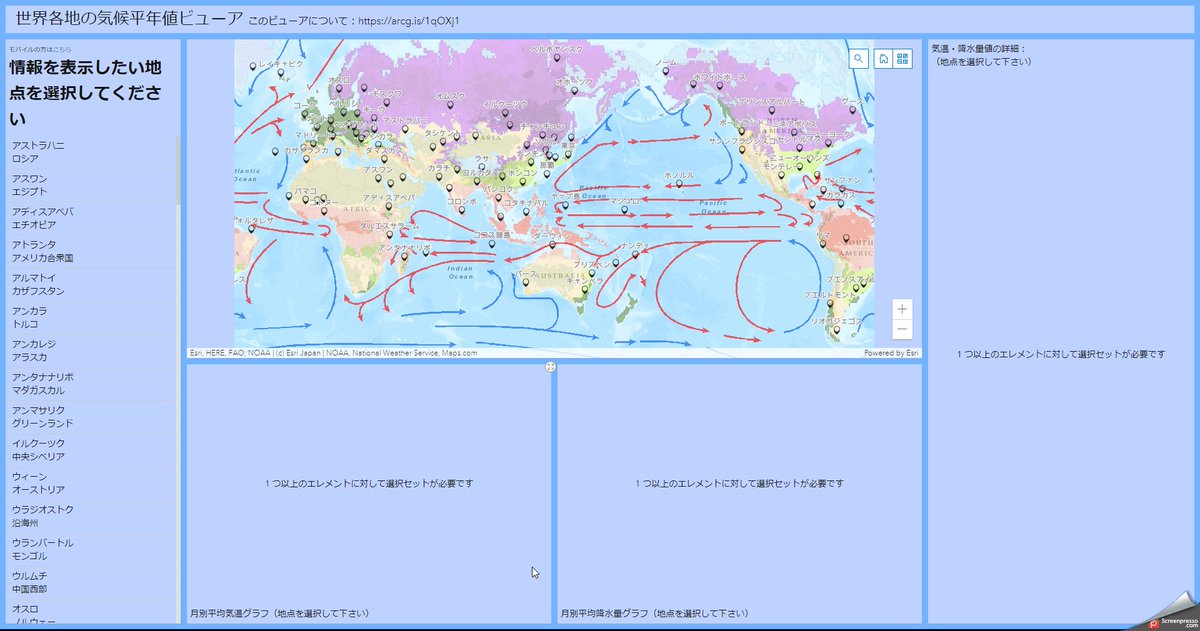This screenshot has width=1200, height=631.
Task: Click the location list vertical scrollbar
Action: click(179, 170)
